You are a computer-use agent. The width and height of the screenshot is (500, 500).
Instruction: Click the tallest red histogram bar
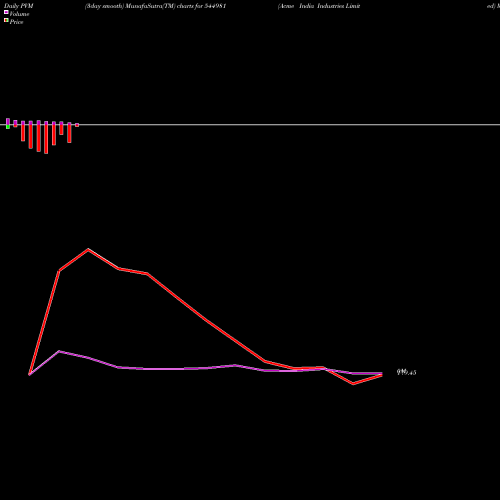point(46,139)
